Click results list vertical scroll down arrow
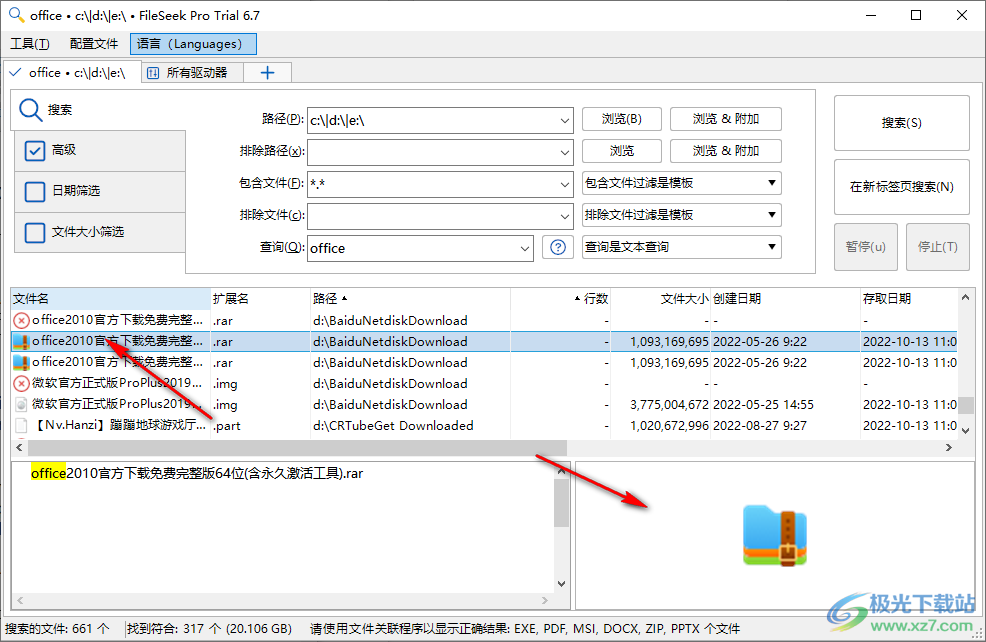Image resolution: width=986 pixels, height=642 pixels. pos(966,431)
